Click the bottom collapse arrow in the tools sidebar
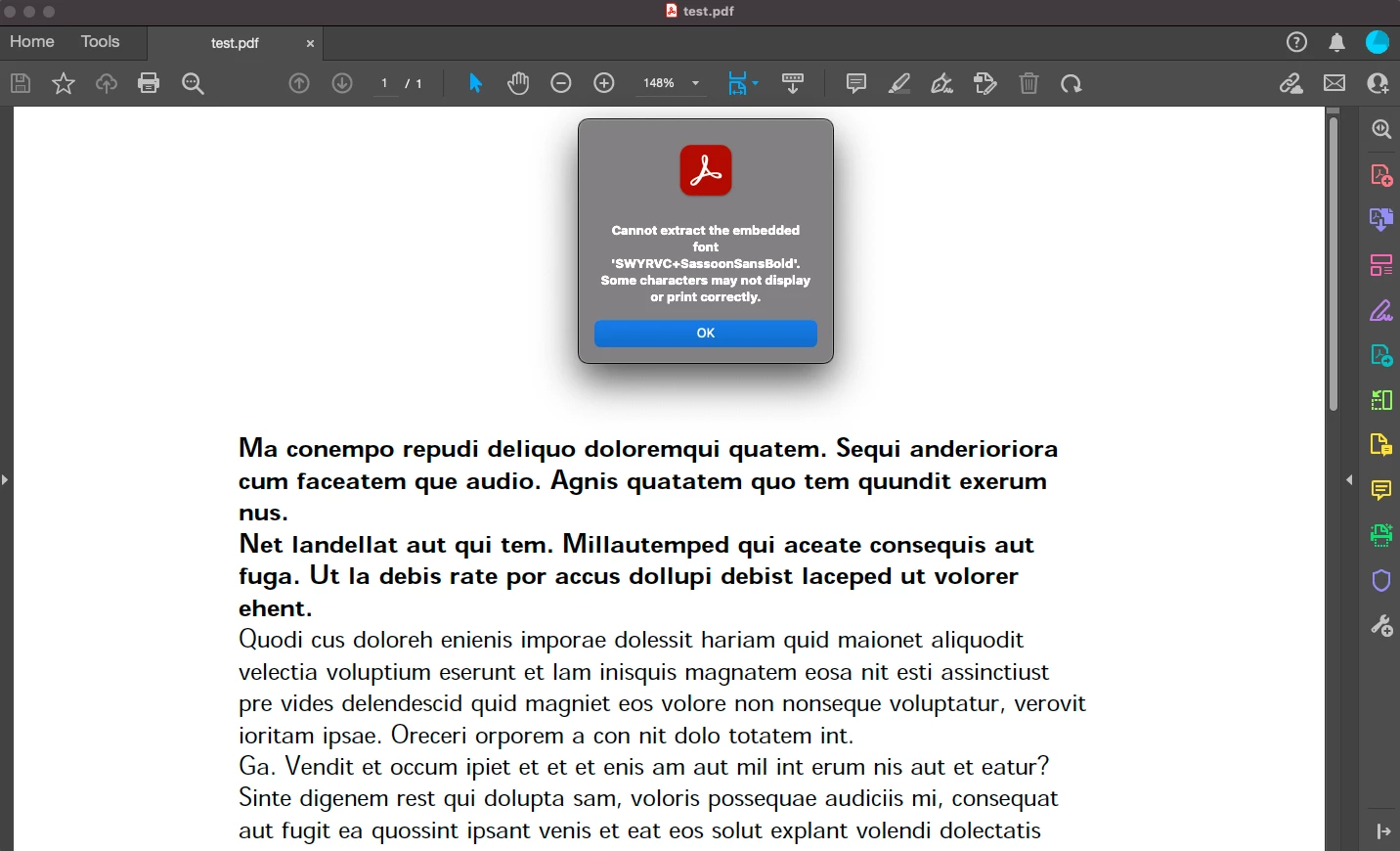 click(x=1382, y=831)
